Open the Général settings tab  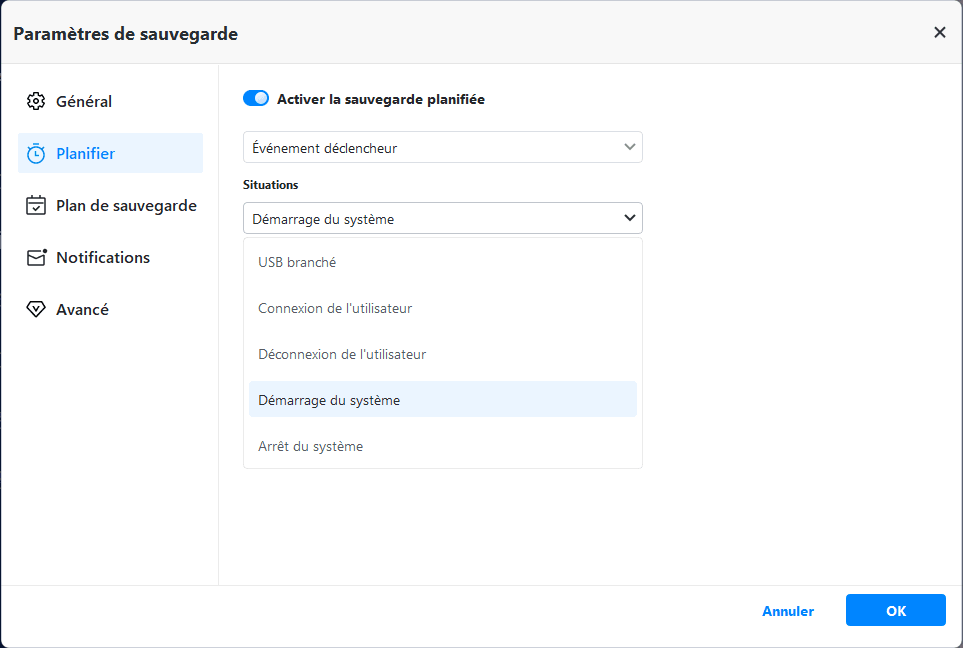click(x=84, y=102)
